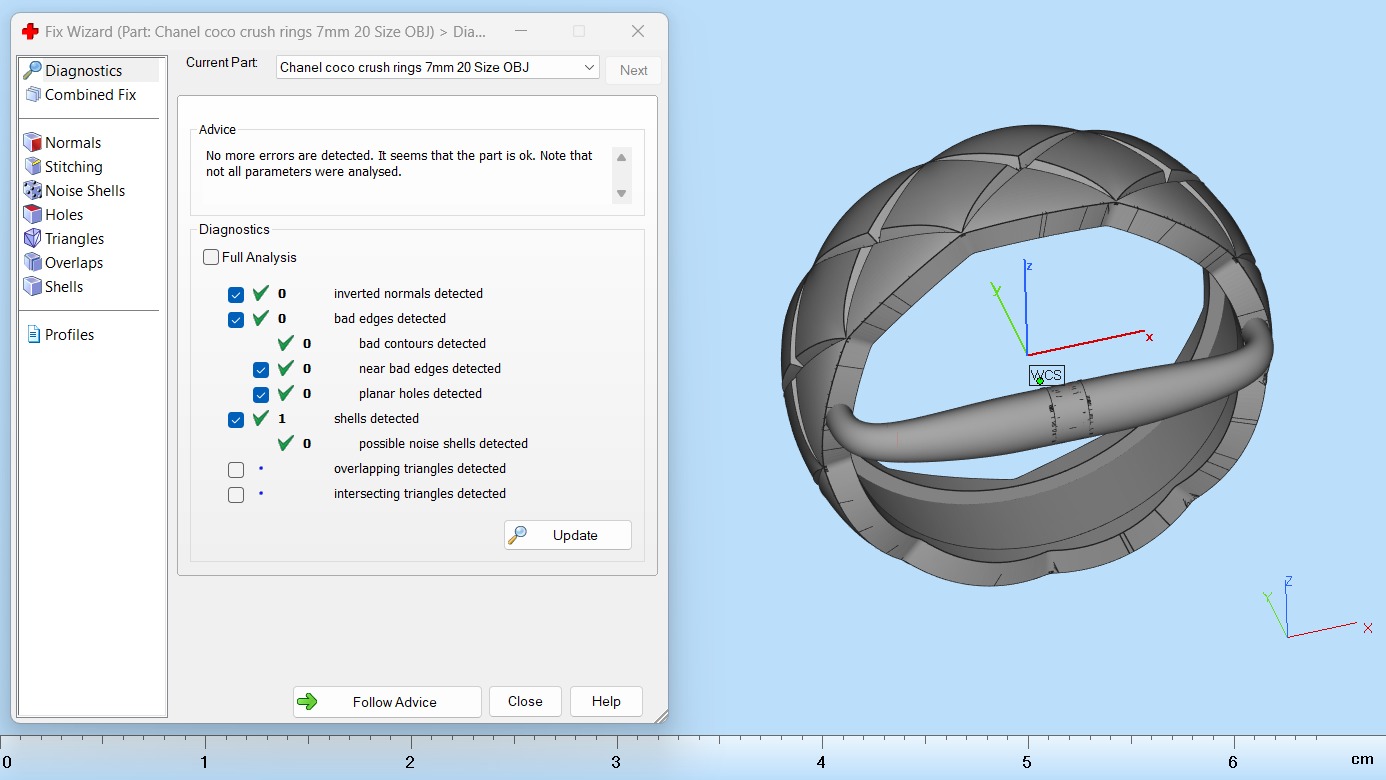Click 'possible noise shells detected' label
Viewport: 1386px width, 780px height.
(x=443, y=444)
